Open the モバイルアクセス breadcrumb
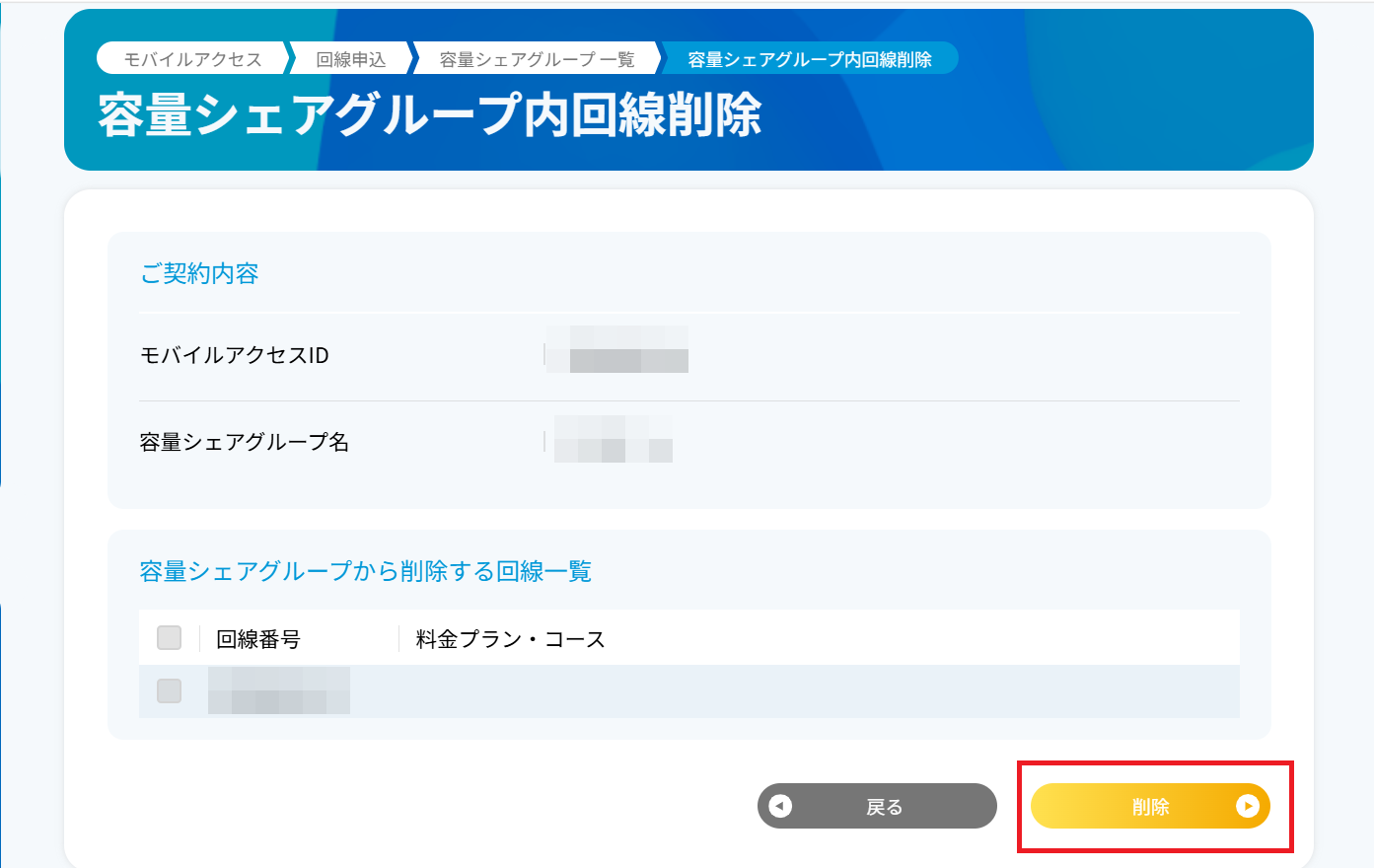The height and width of the screenshot is (868, 1374). [192, 59]
